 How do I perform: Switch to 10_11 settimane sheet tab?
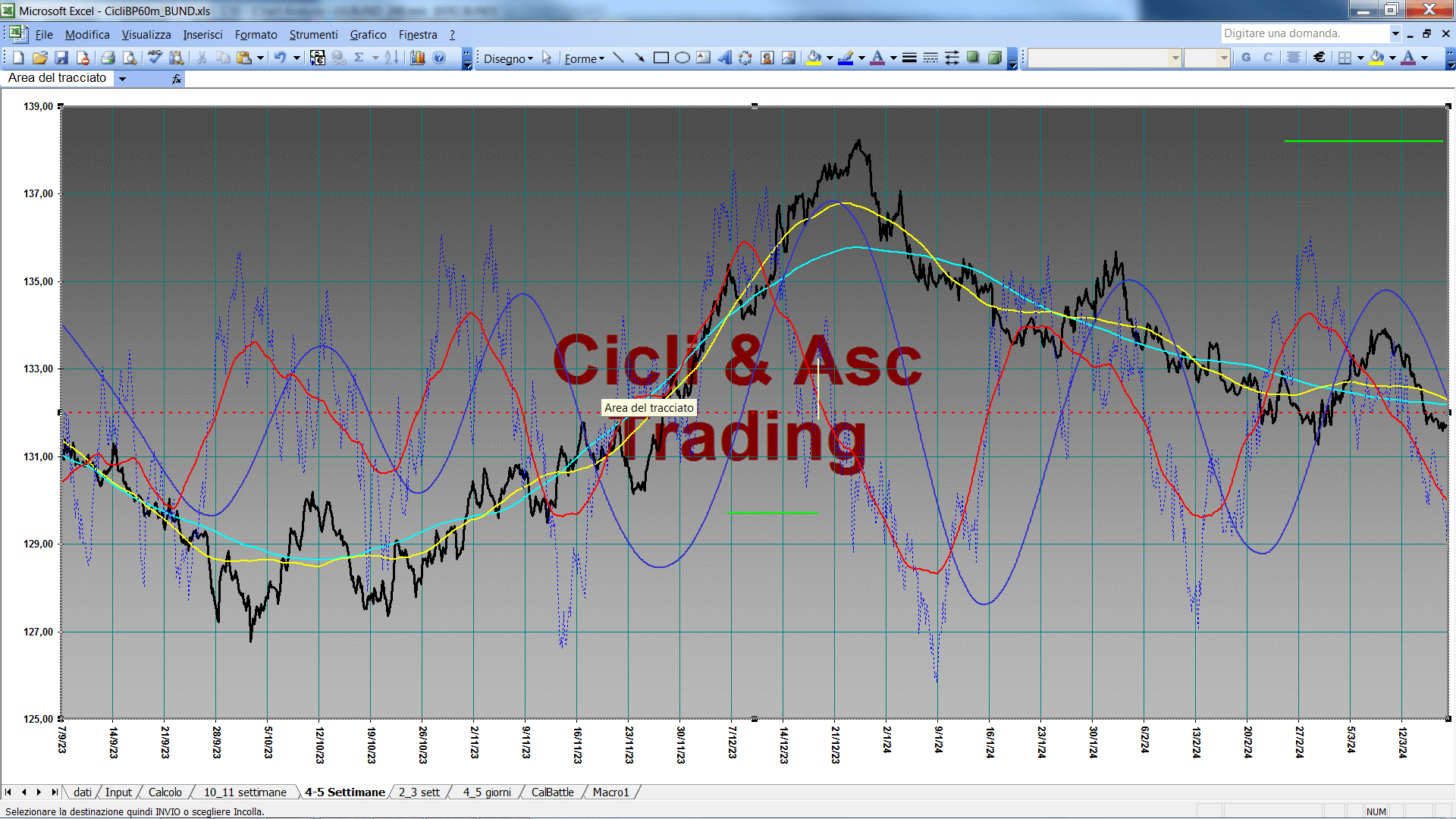245,792
